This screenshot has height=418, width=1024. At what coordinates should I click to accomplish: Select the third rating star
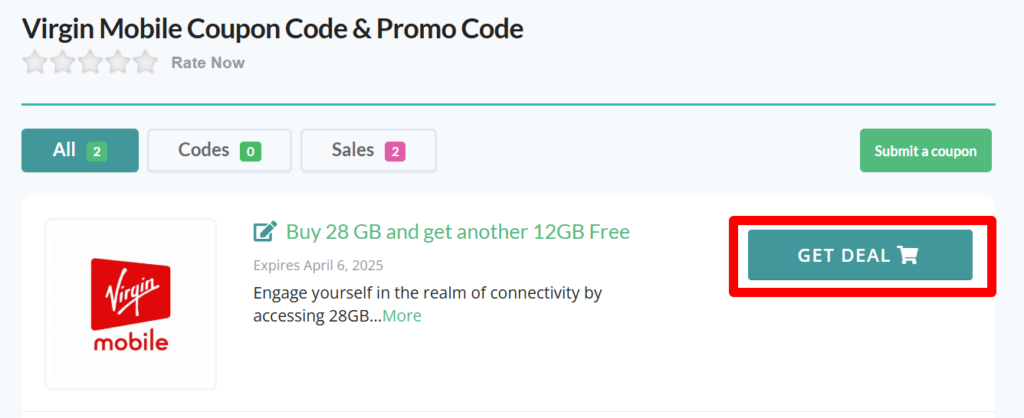point(91,62)
